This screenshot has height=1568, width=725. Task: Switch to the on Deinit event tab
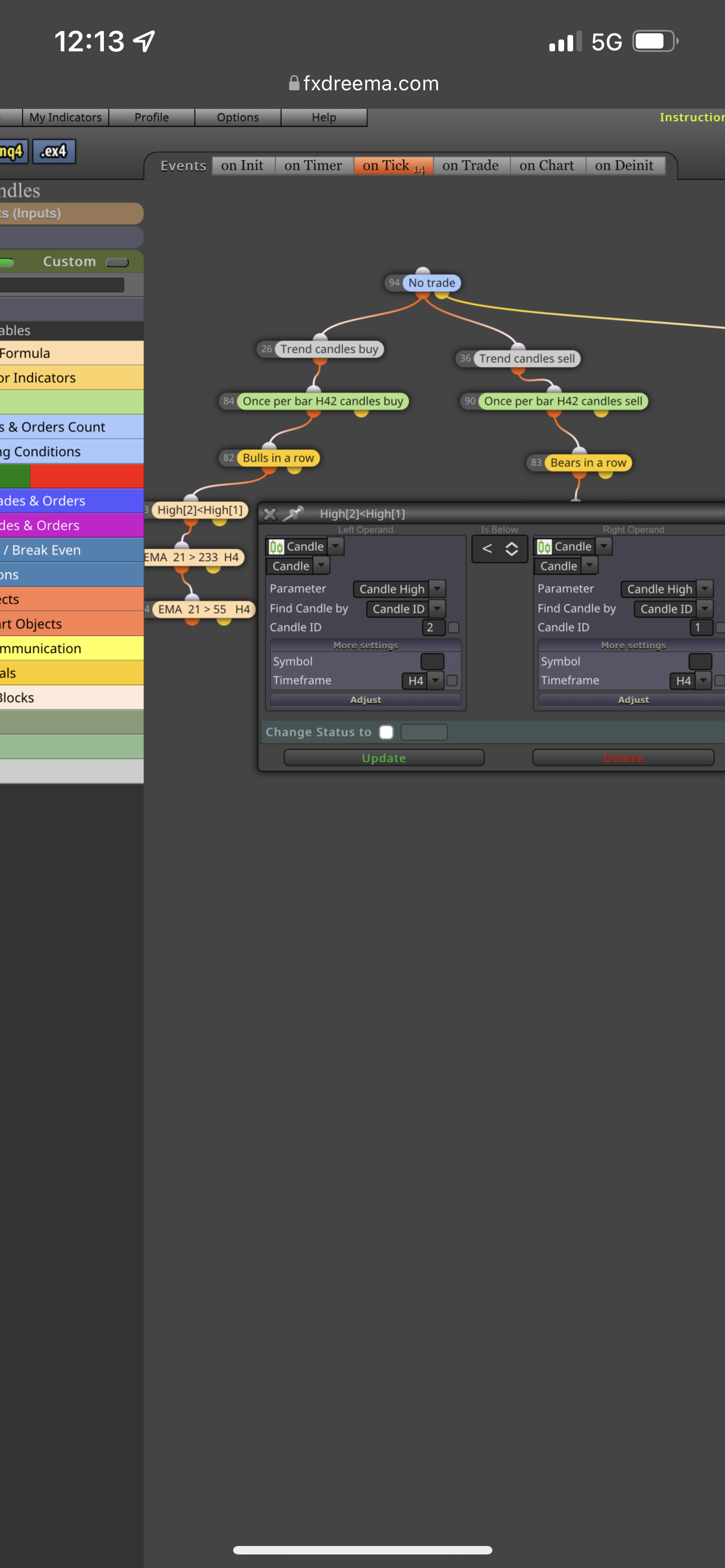[x=624, y=165]
